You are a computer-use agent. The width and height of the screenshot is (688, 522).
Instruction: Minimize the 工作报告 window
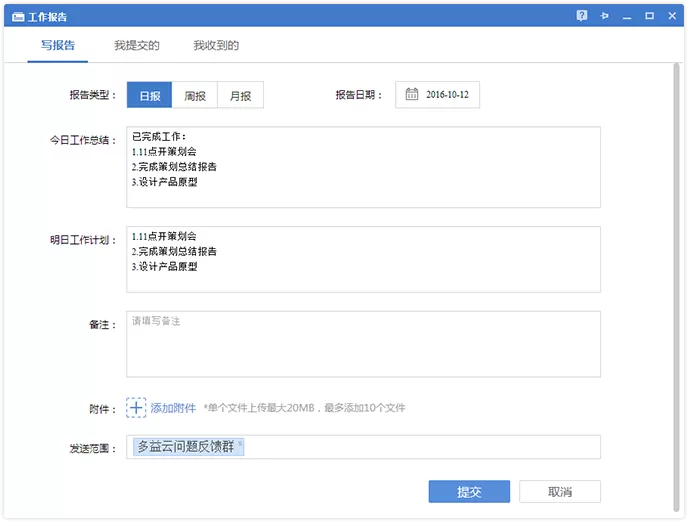pos(627,16)
